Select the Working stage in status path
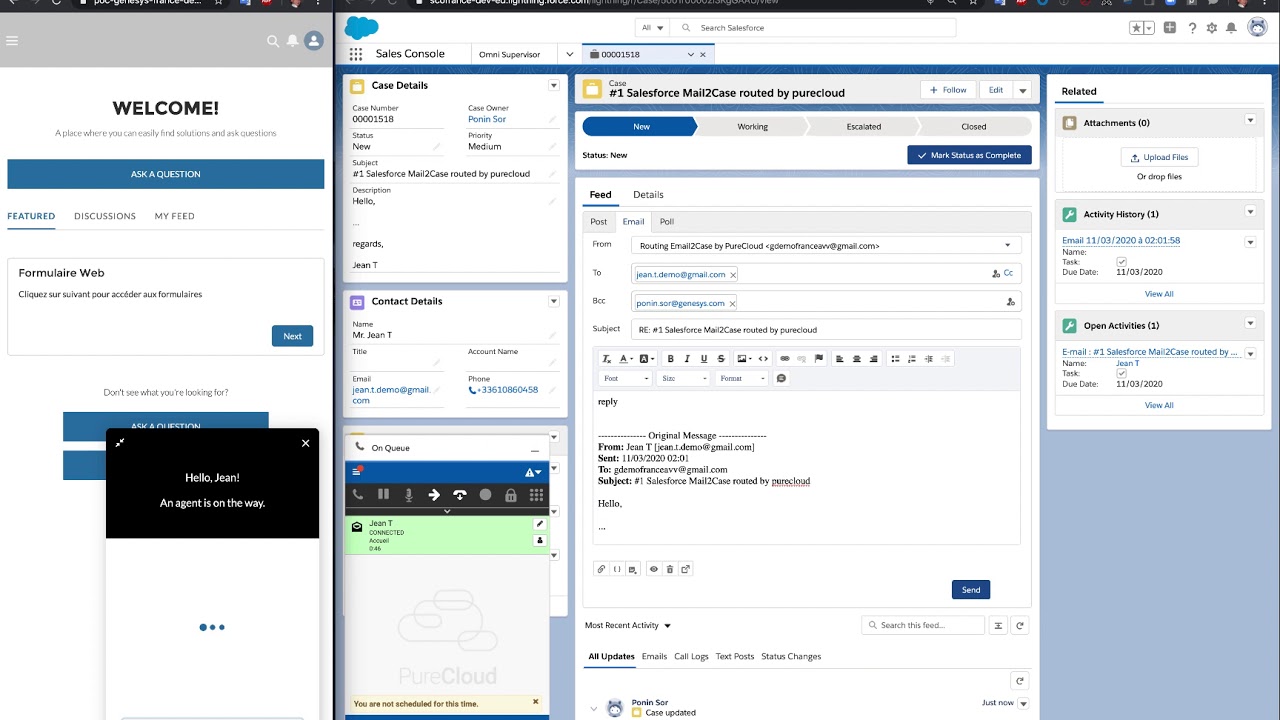1280x720 pixels. coord(752,127)
